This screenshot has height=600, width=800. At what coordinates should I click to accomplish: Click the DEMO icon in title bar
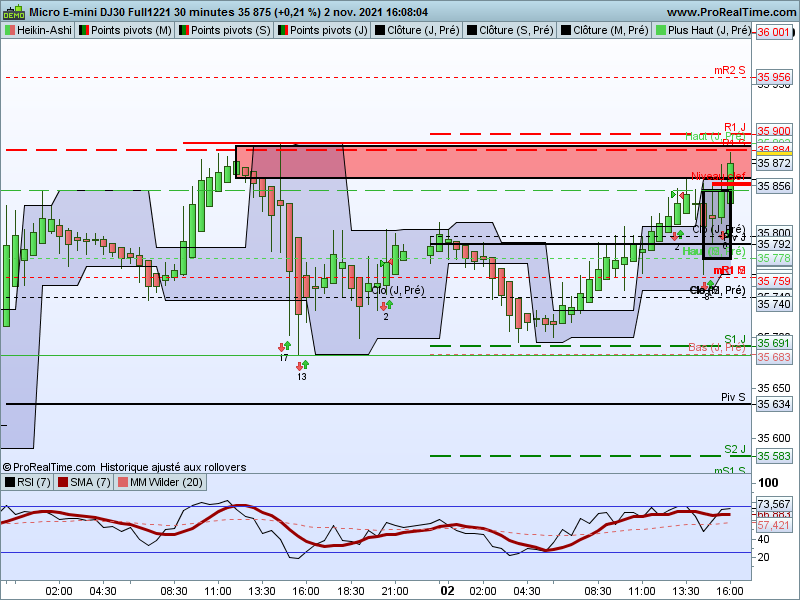click(14, 11)
